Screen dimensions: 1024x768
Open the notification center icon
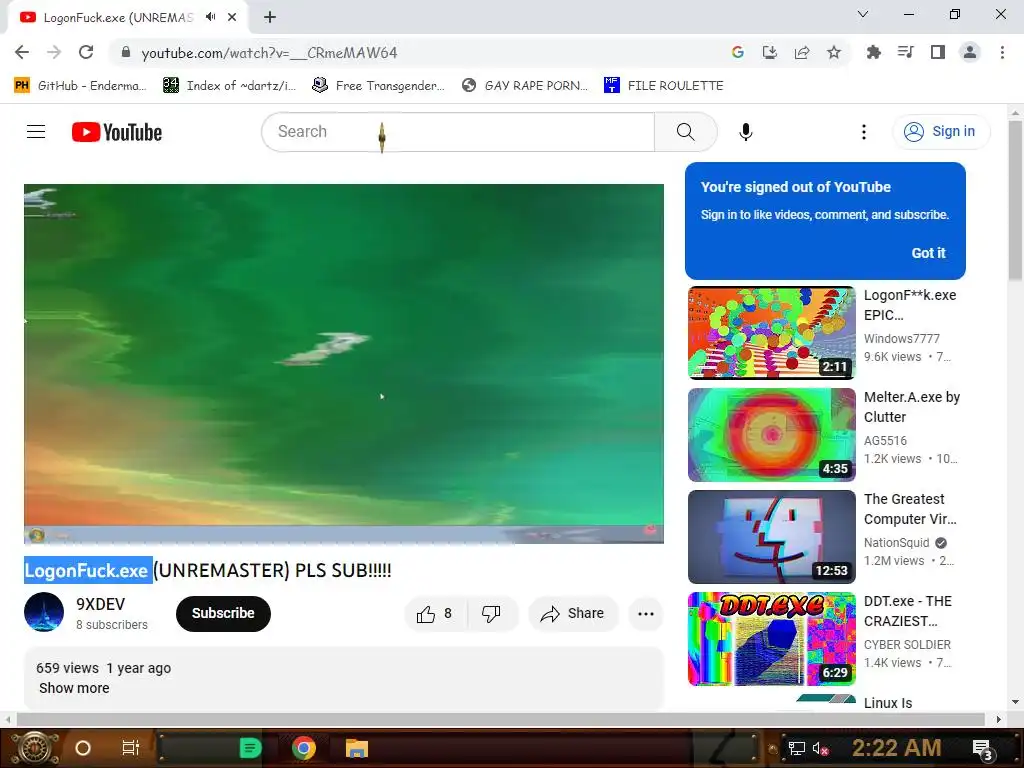983,749
